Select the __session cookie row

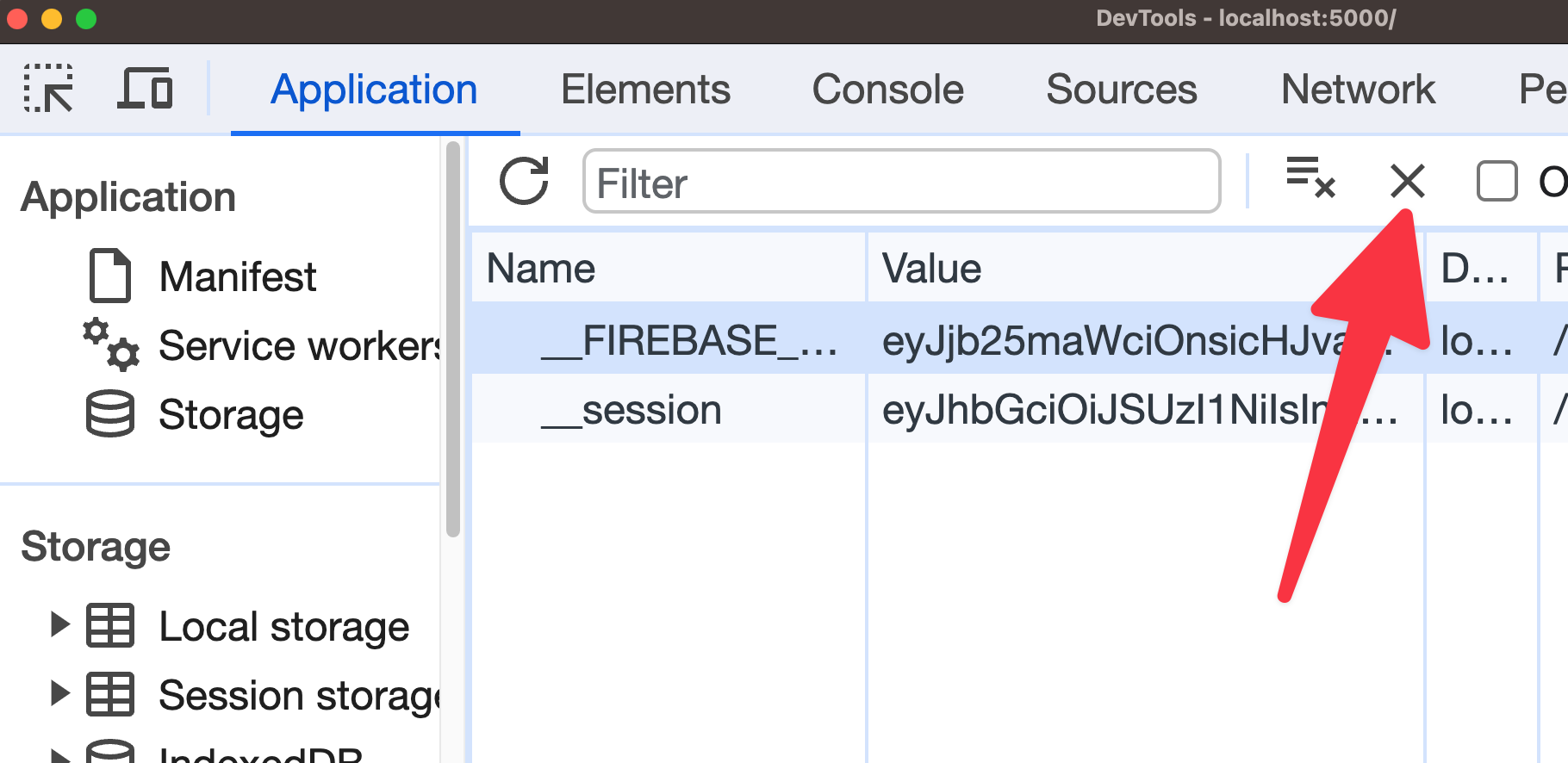[x=651, y=410]
